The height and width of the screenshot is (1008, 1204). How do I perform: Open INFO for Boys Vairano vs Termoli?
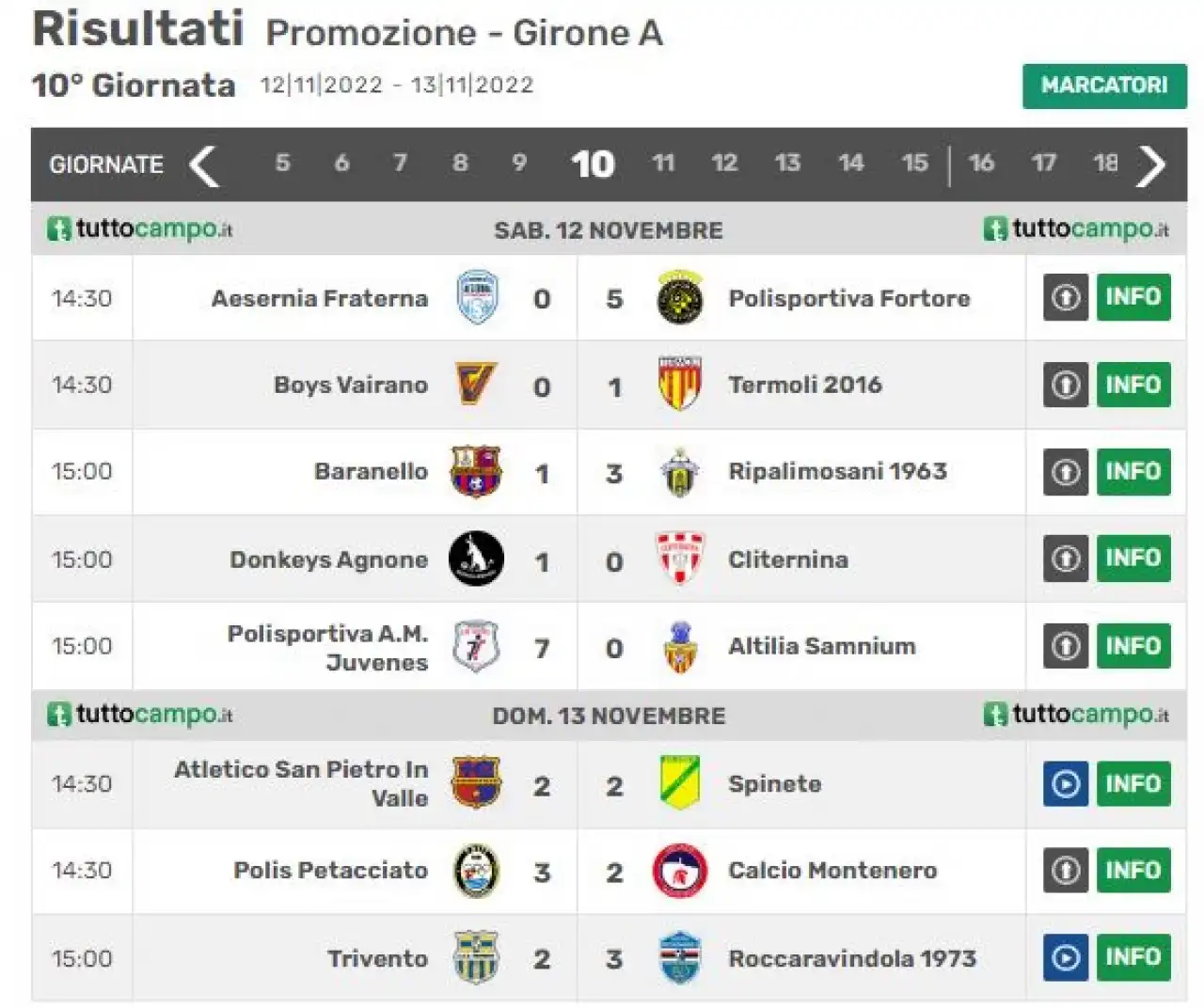tap(1133, 385)
